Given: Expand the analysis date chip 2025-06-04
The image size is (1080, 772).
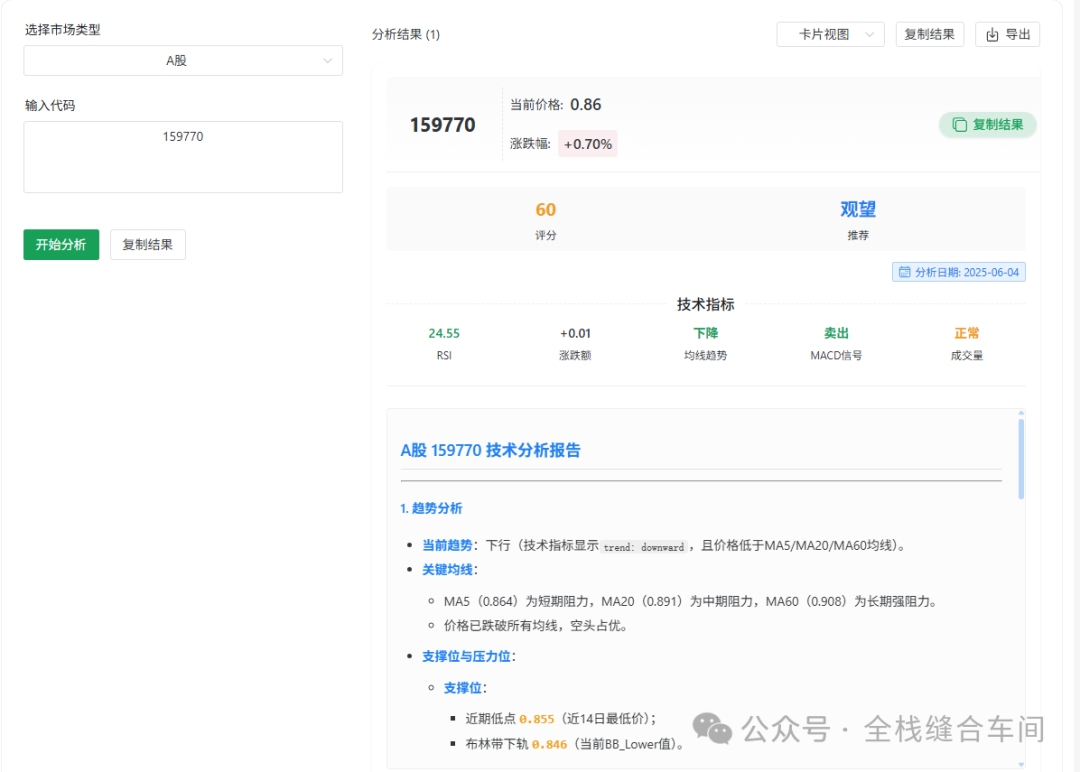Looking at the screenshot, I should pyautogui.click(x=958, y=271).
